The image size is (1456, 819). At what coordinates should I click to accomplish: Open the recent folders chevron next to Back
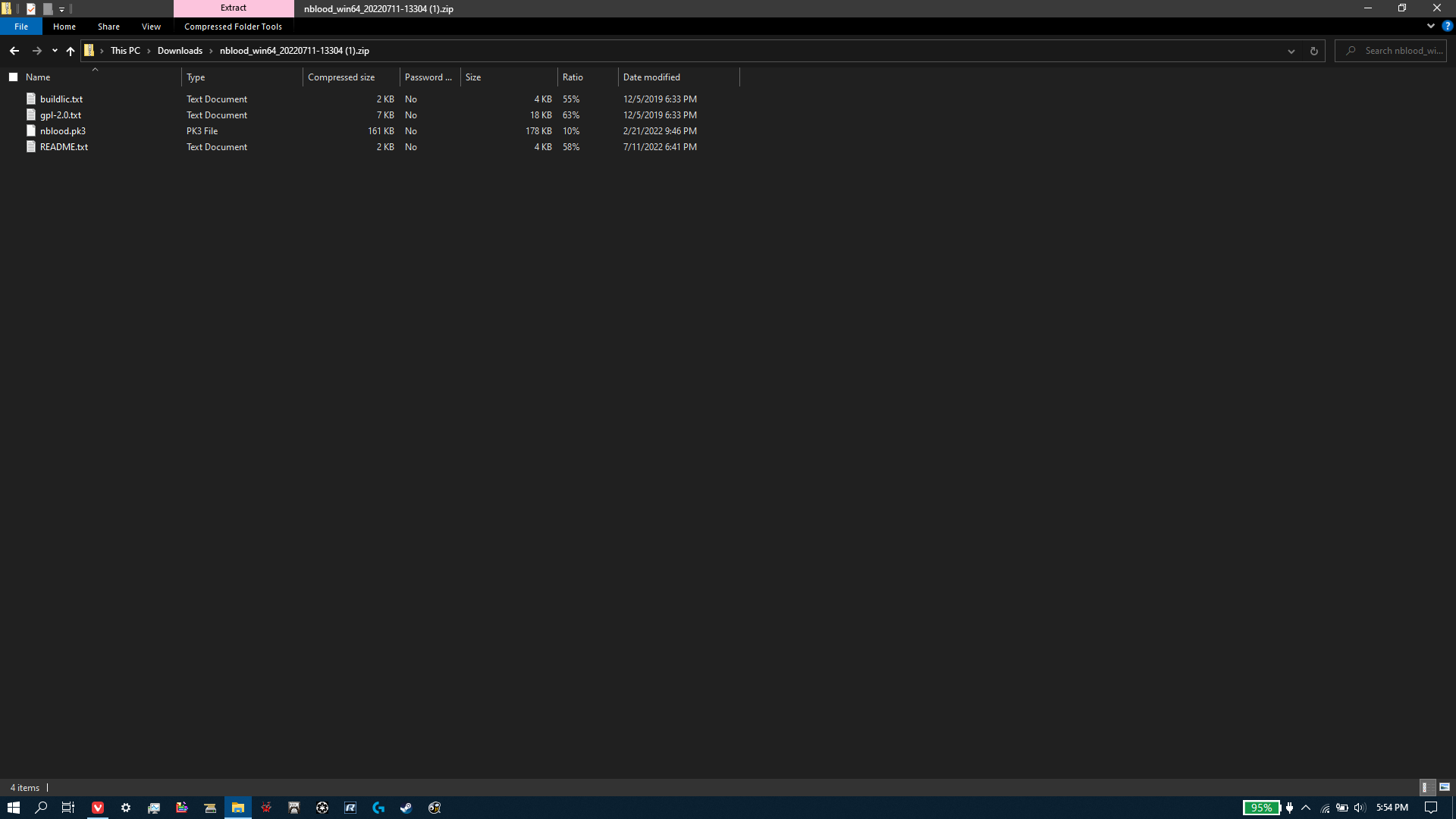click(x=54, y=50)
